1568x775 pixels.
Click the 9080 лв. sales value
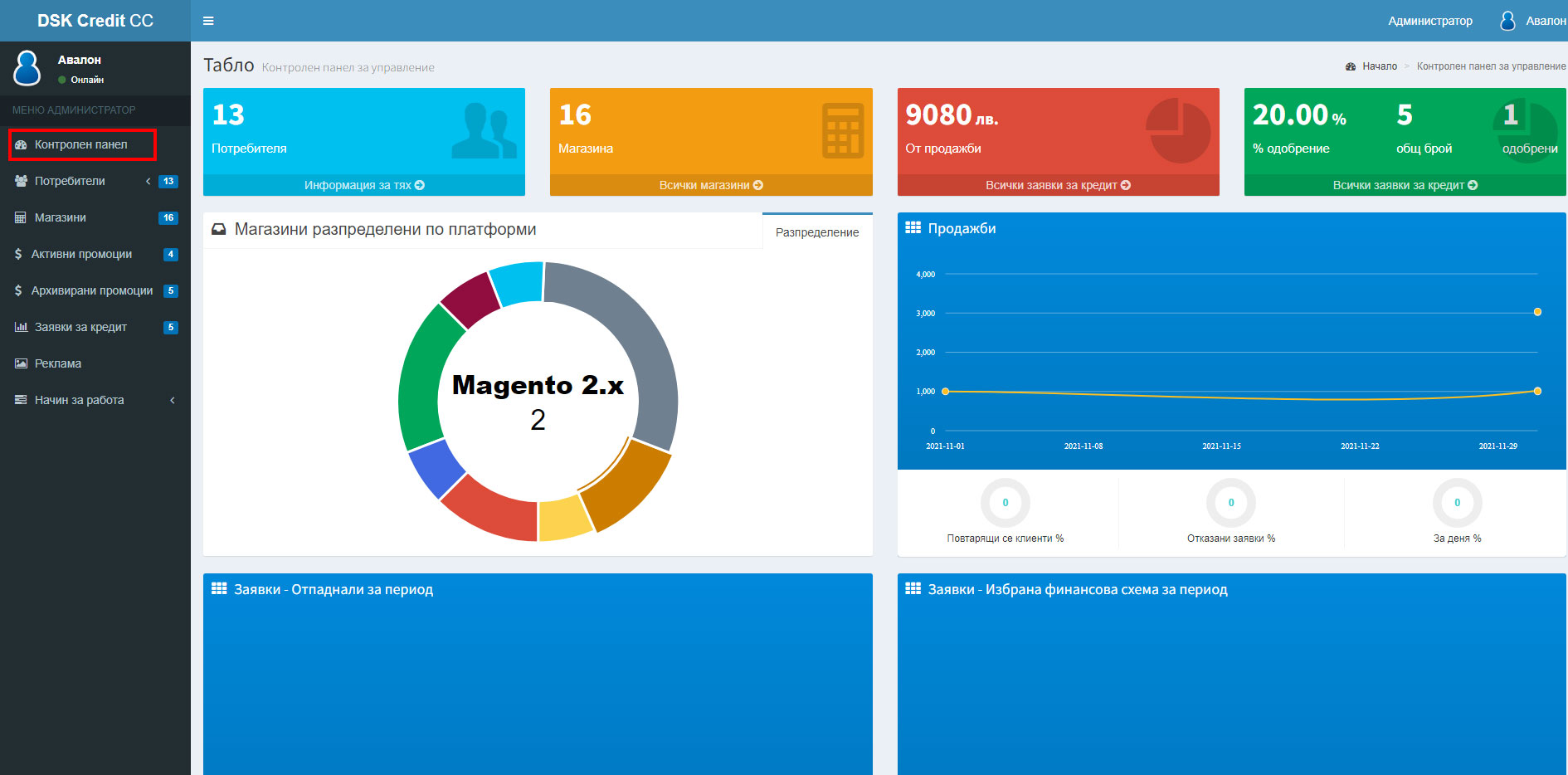952,115
